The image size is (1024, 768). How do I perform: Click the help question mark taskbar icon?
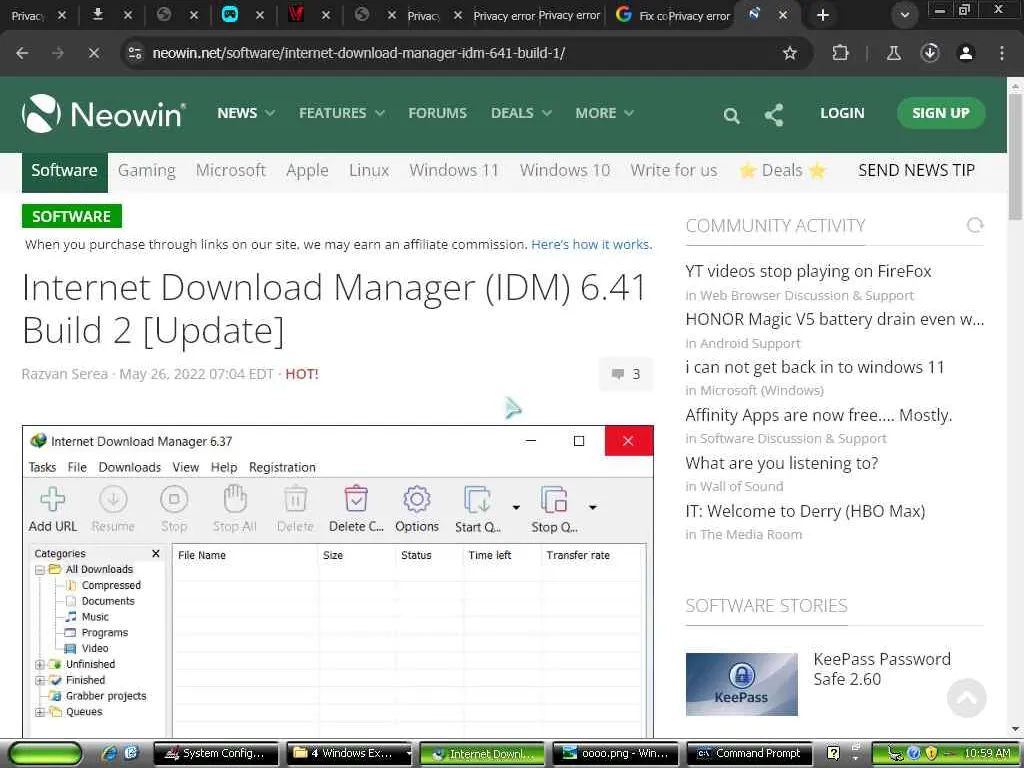tap(833, 753)
